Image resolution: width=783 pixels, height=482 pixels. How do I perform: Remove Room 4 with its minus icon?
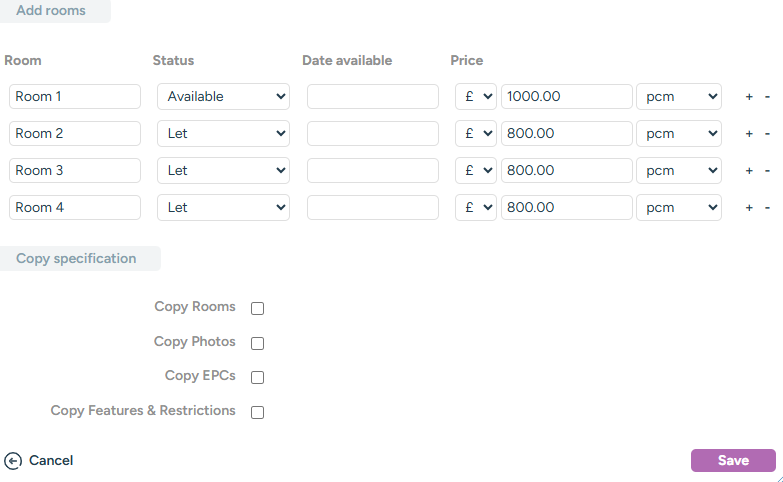coord(767,208)
